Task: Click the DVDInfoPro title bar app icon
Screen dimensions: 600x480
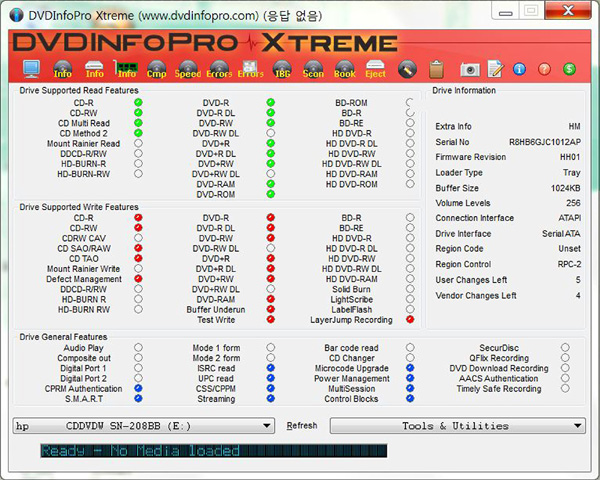Action: tap(16, 15)
